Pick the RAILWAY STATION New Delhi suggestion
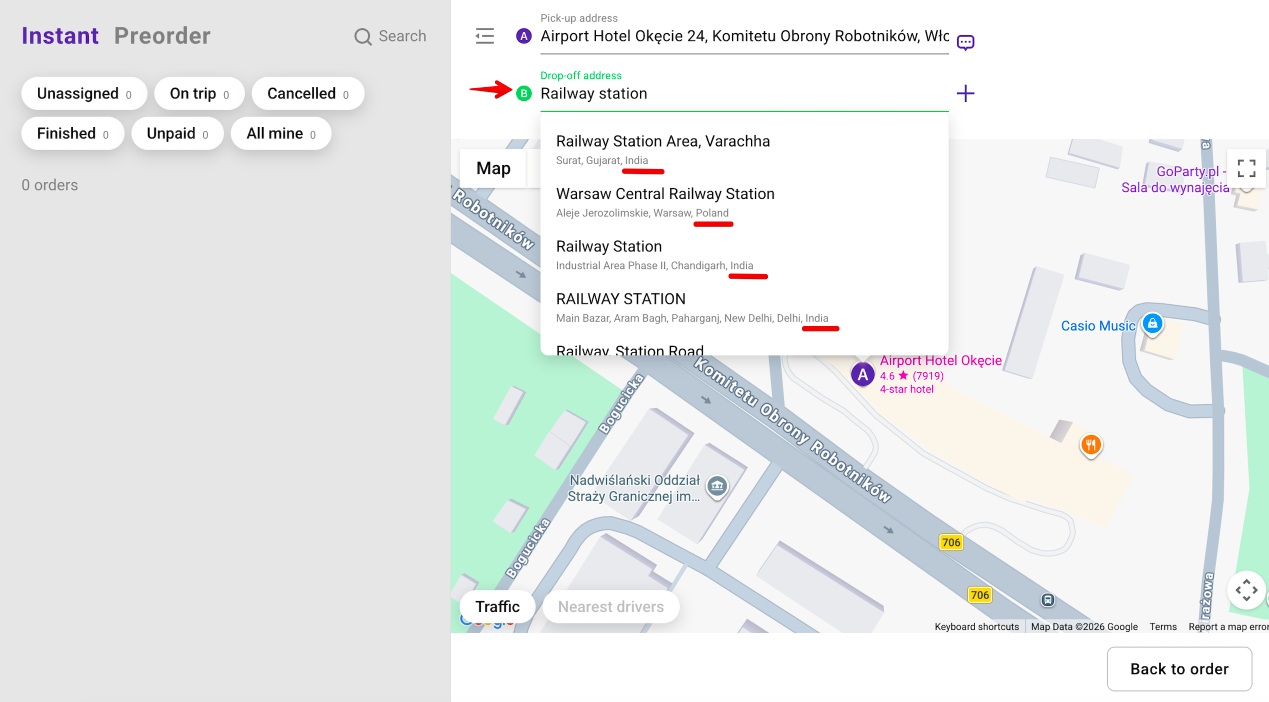 pyautogui.click(x=620, y=306)
